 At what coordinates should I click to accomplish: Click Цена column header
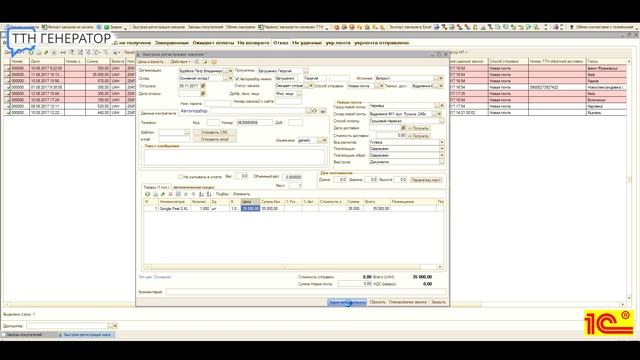click(250, 202)
